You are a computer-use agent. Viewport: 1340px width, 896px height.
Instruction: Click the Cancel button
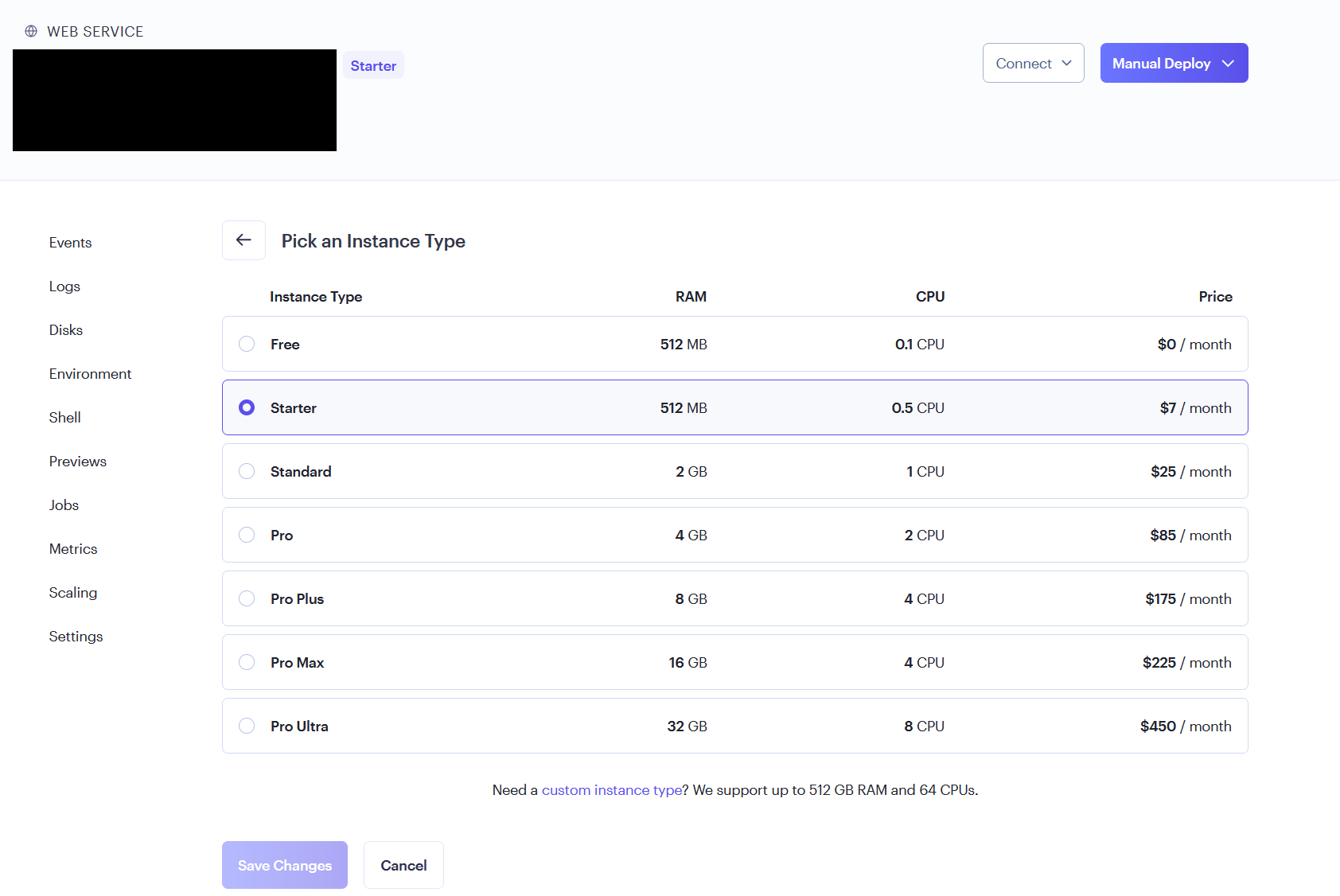[403, 865]
